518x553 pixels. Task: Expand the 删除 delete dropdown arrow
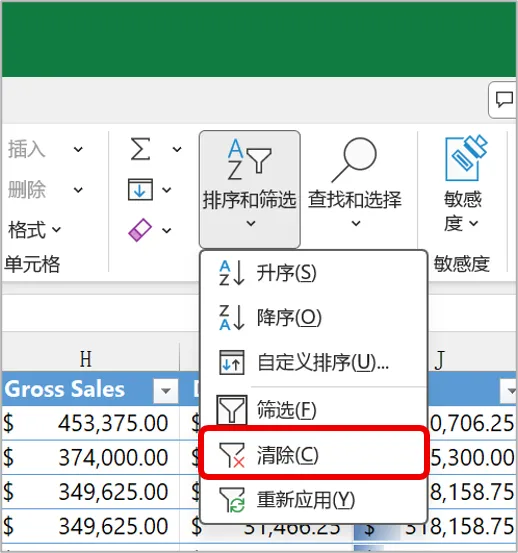(x=78, y=190)
